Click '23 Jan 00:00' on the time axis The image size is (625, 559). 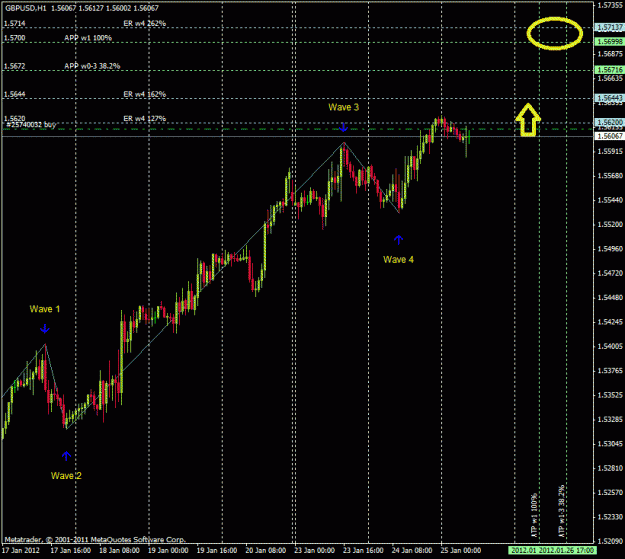314,550
